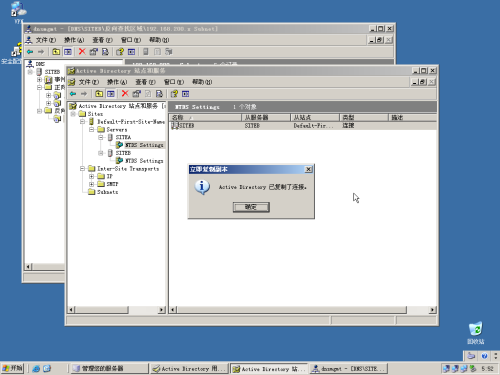Collapse Default-First-Site-Name node

pyautogui.click(x=82, y=122)
